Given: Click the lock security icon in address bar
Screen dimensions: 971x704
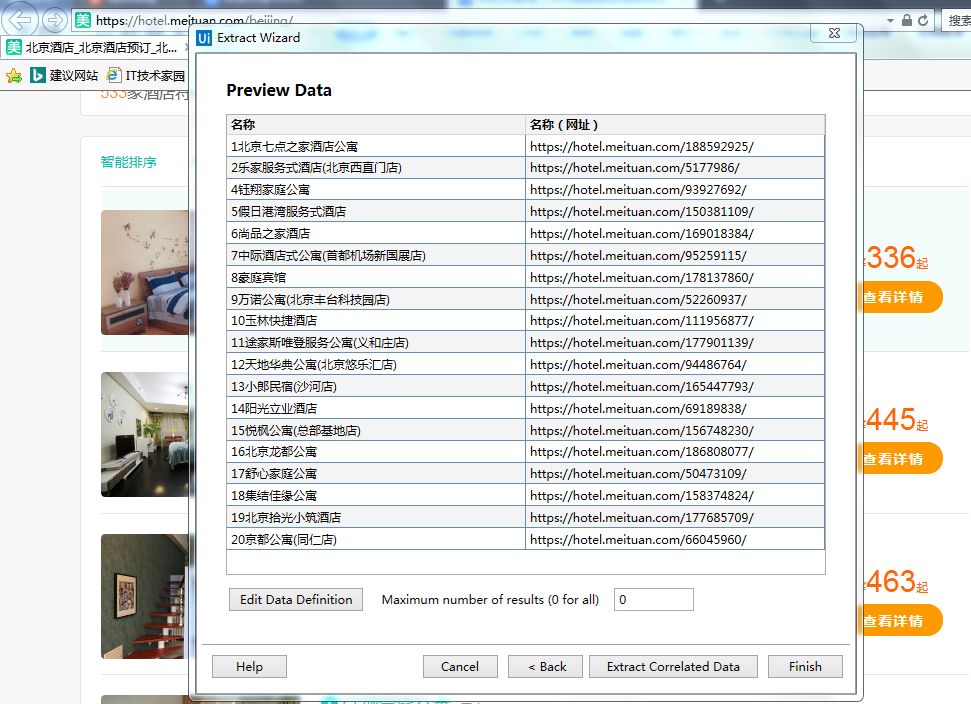Looking at the screenshot, I should point(907,20).
